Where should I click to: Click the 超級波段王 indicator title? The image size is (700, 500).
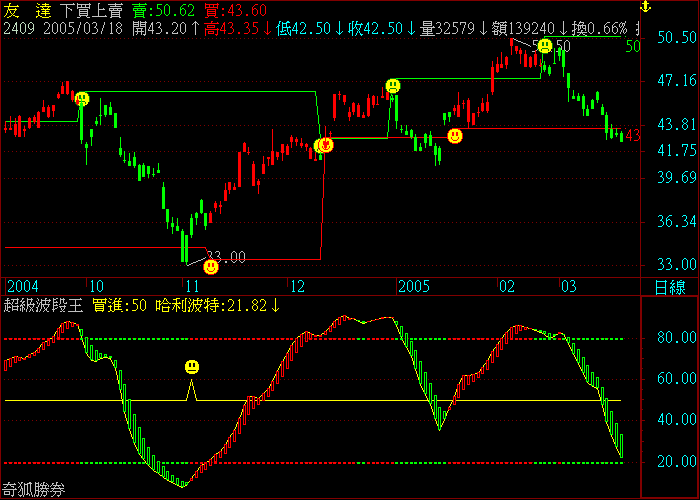[x=44, y=305]
